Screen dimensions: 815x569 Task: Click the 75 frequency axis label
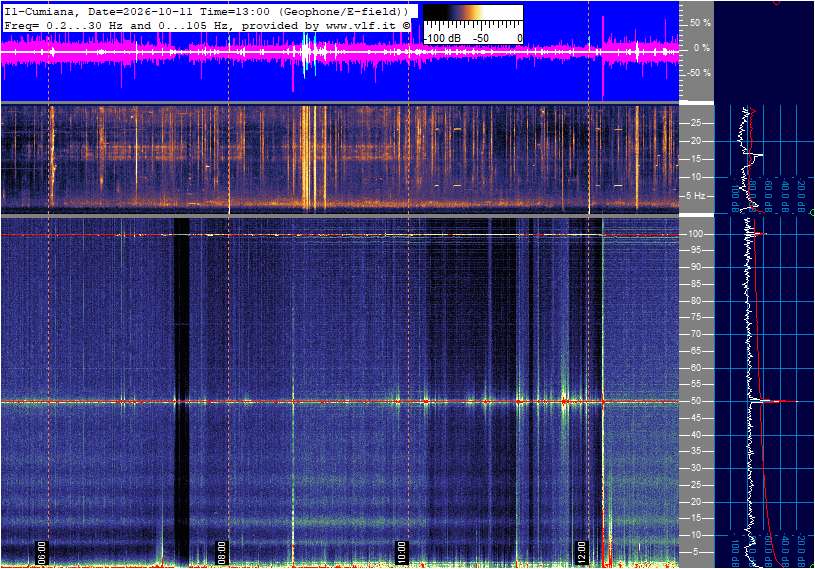(x=695, y=317)
